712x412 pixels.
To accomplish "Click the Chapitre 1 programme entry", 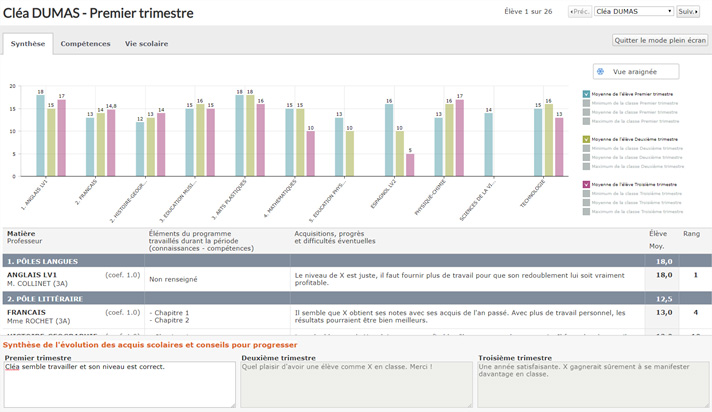I will pos(169,313).
